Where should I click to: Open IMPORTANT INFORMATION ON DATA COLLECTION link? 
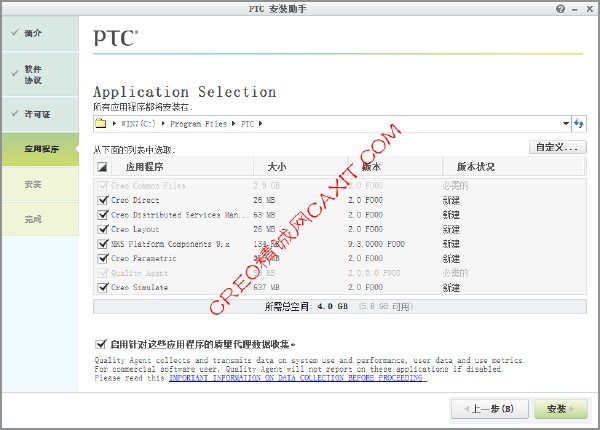(297, 378)
